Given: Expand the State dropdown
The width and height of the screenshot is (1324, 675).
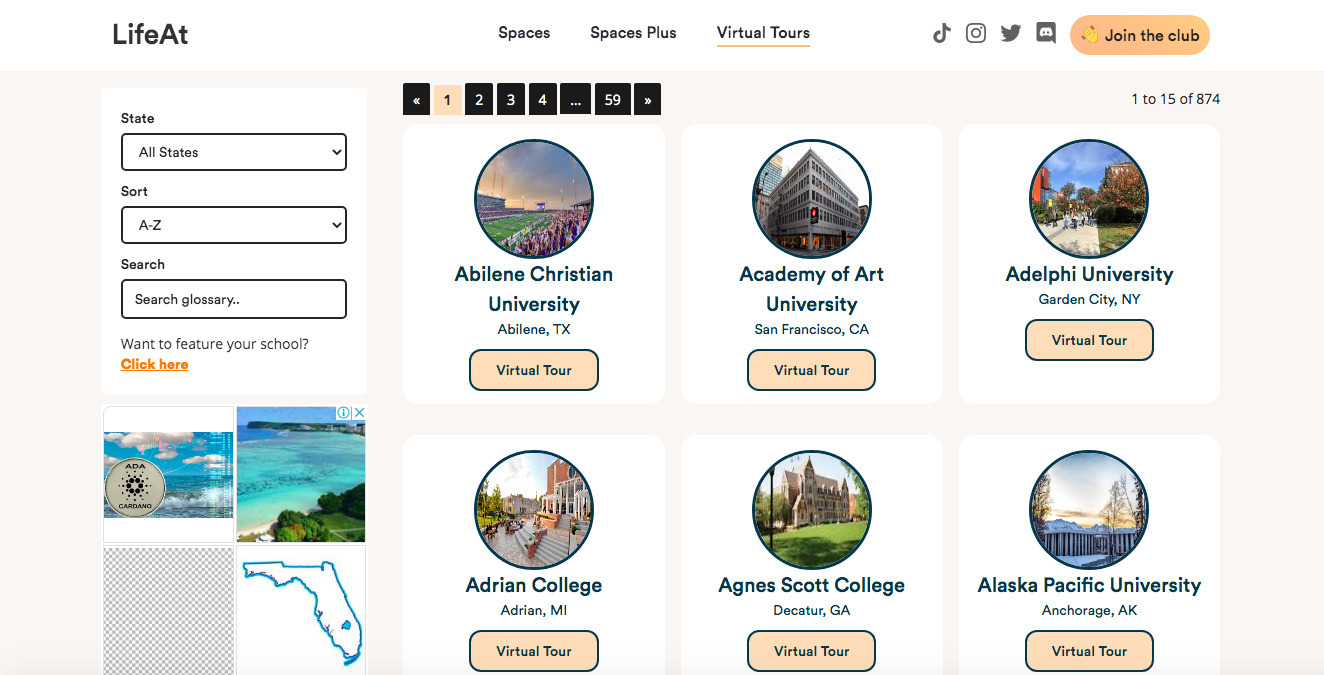Looking at the screenshot, I should click(x=234, y=152).
